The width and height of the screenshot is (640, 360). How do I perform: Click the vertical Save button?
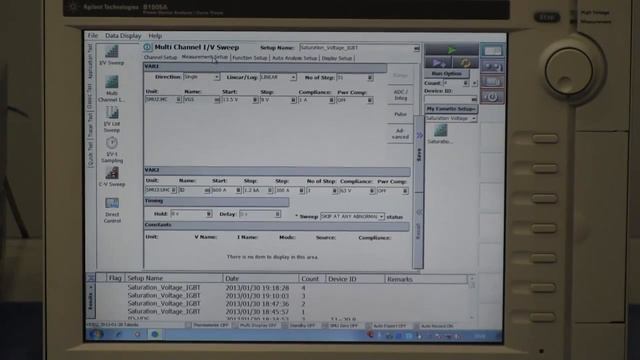pyautogui.click(x=419, y=154)
